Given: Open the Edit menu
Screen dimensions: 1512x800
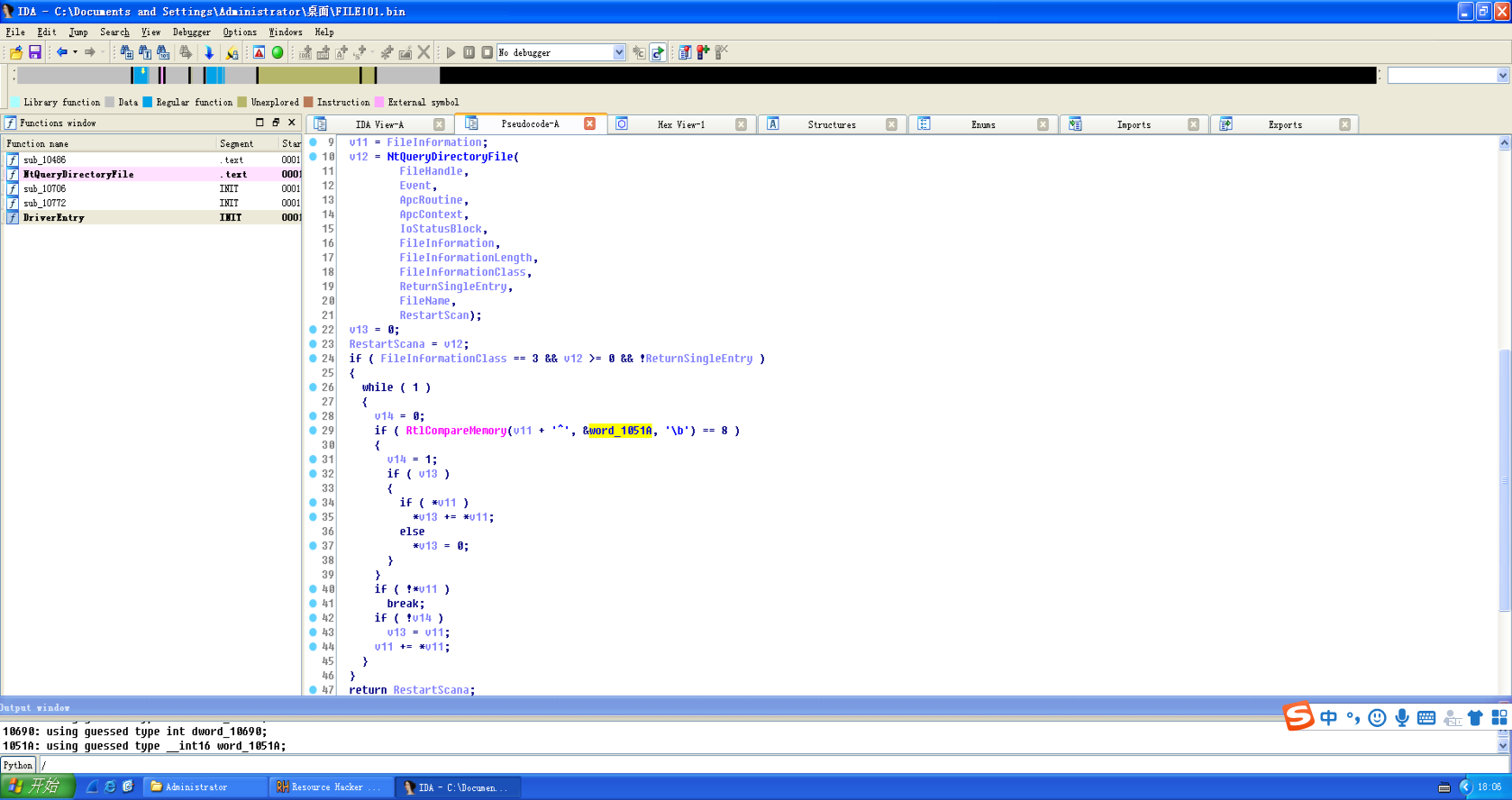Looking at the screenshot, I should click(x=47, y=32).
